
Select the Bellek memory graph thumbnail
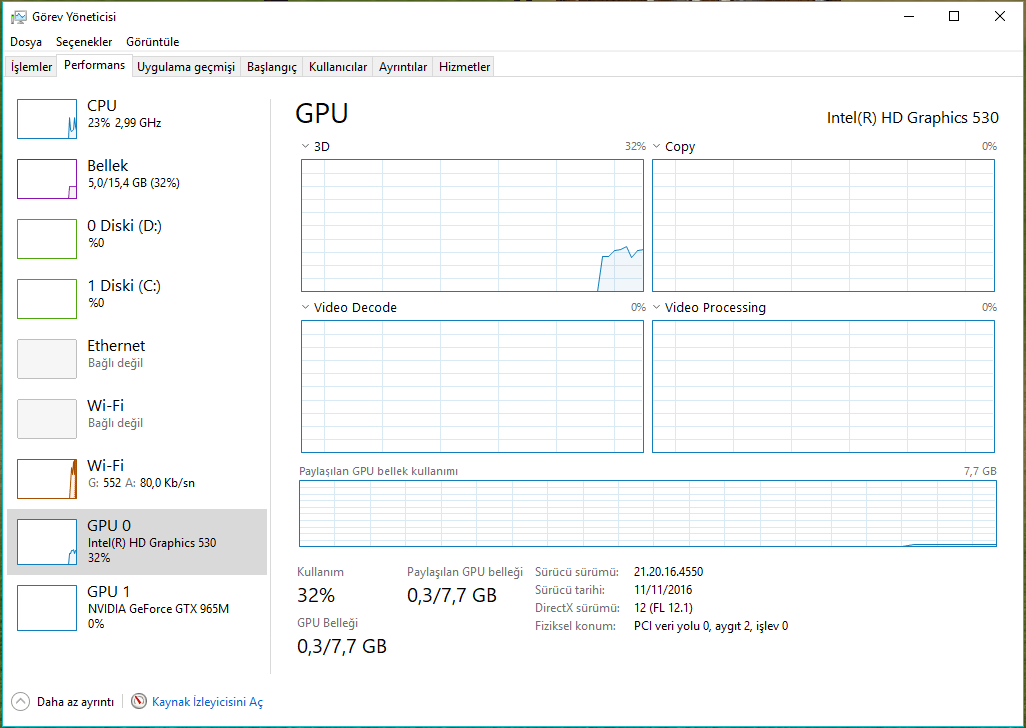pyautogui.click(x=47, y=179)
